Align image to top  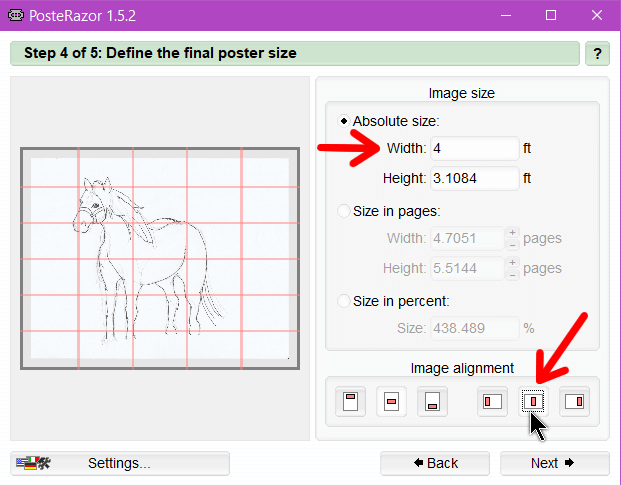pyautogui.click(x=351, y=402)
